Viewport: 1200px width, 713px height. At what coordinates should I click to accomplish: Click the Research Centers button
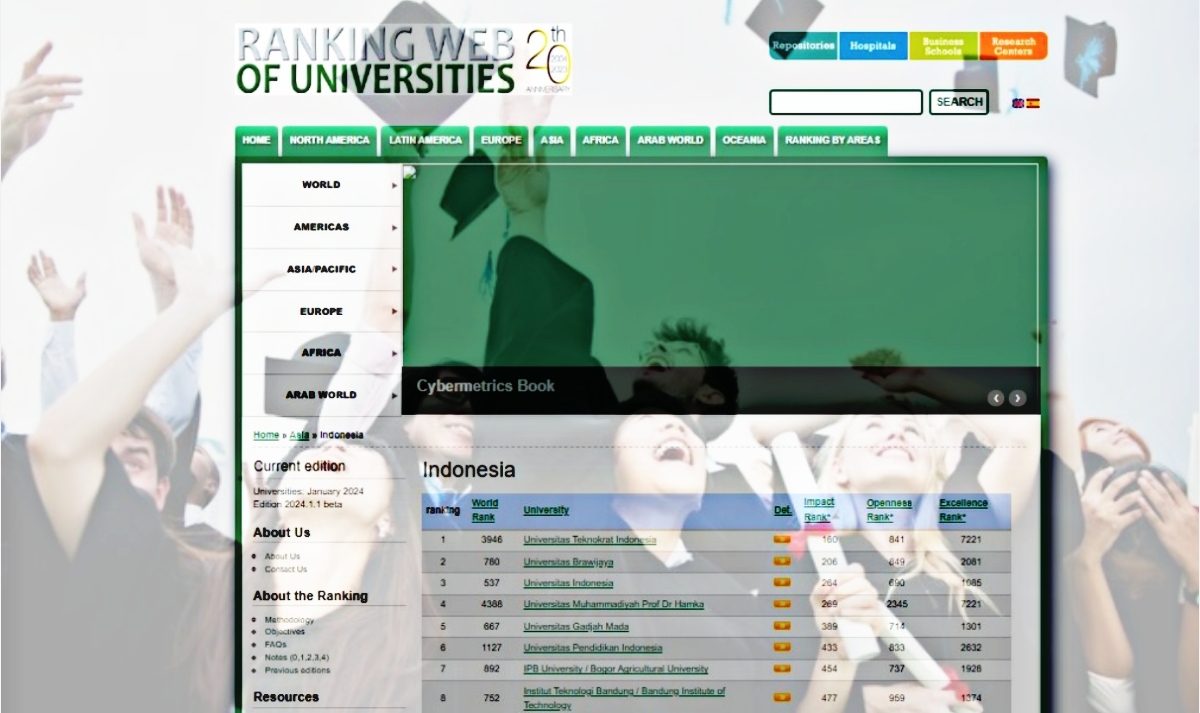pos(1013,46)
